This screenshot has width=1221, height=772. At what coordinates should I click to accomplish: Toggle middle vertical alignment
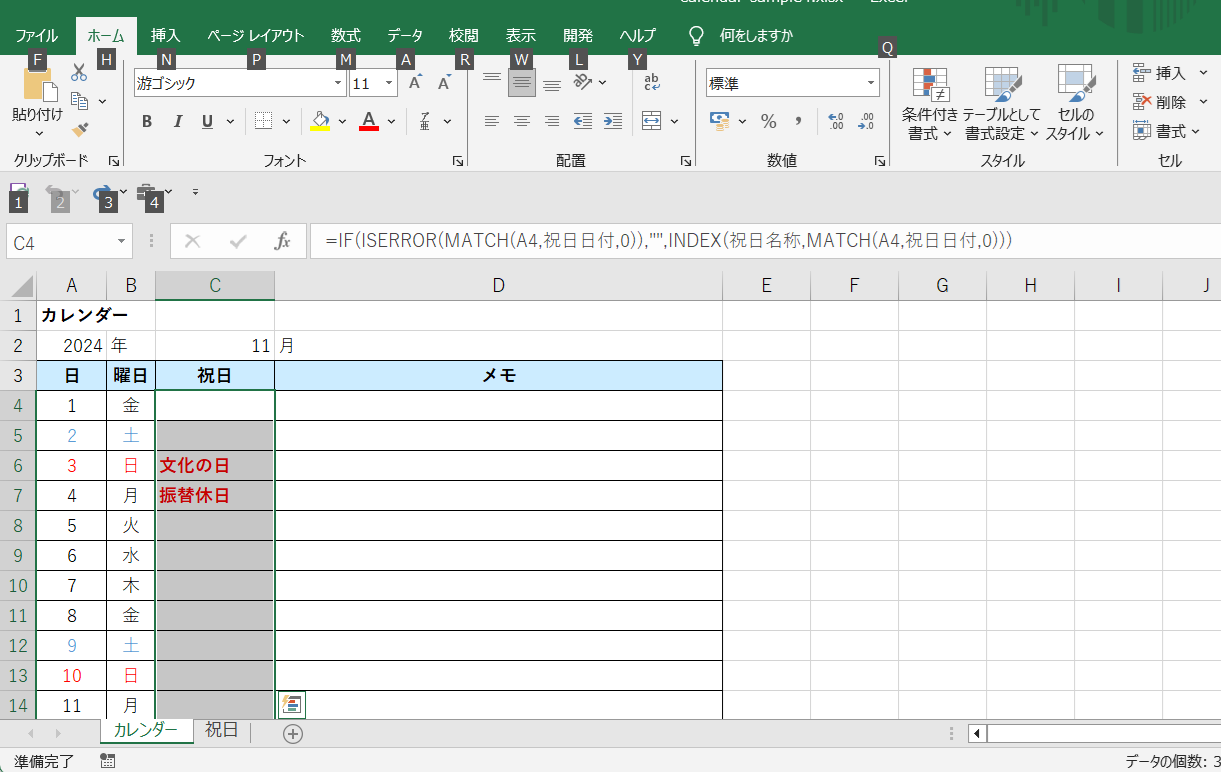click(x=521, y=84)
